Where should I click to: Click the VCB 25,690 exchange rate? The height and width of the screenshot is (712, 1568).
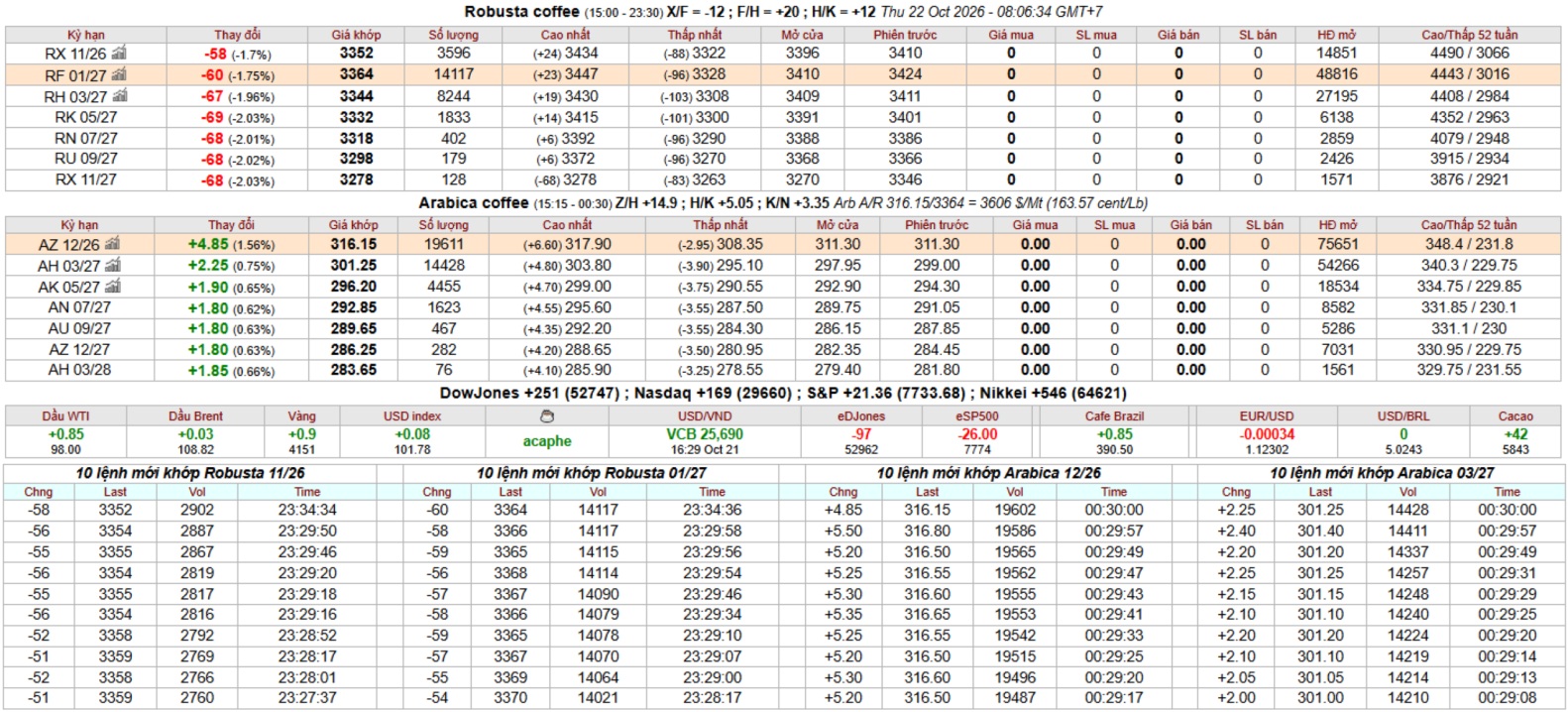(705, 434)
